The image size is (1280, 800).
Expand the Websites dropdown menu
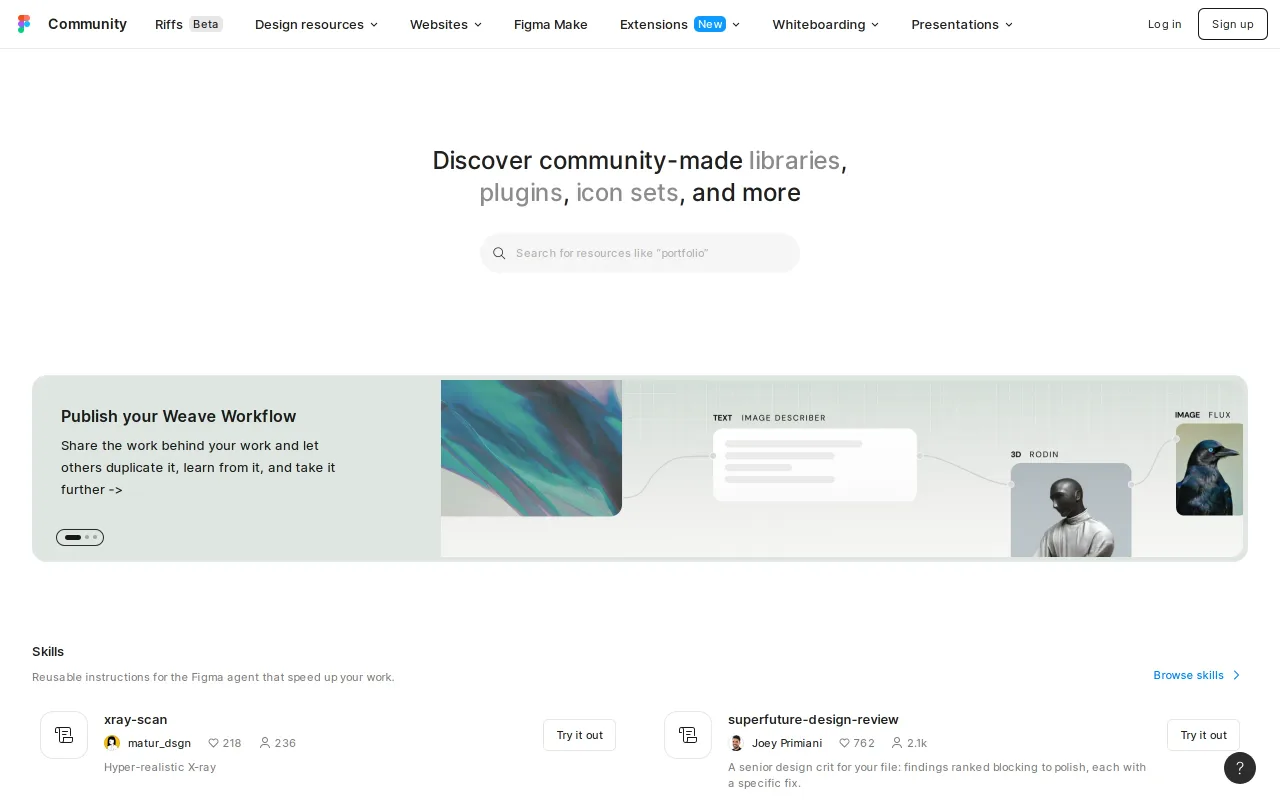pyautogui.click(x=446, y=24)
